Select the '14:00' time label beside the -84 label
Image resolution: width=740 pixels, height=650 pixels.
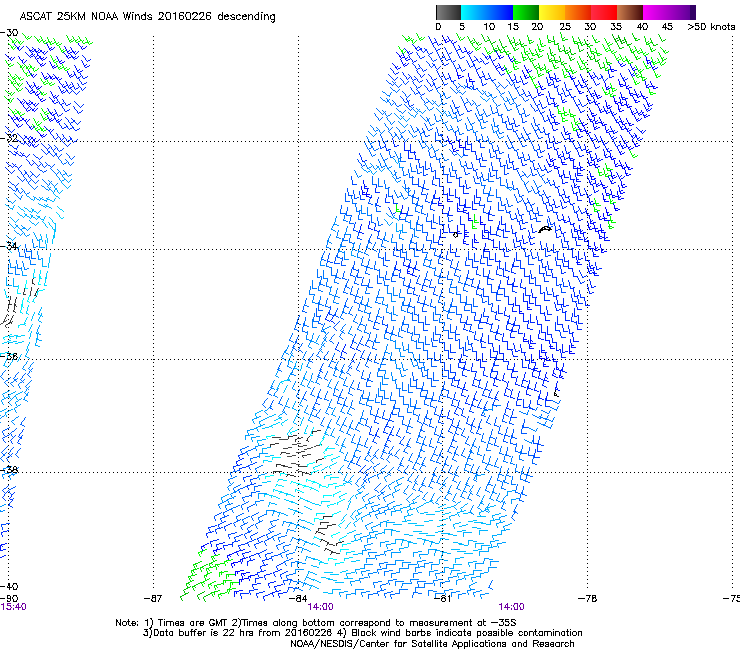point(320,607)
